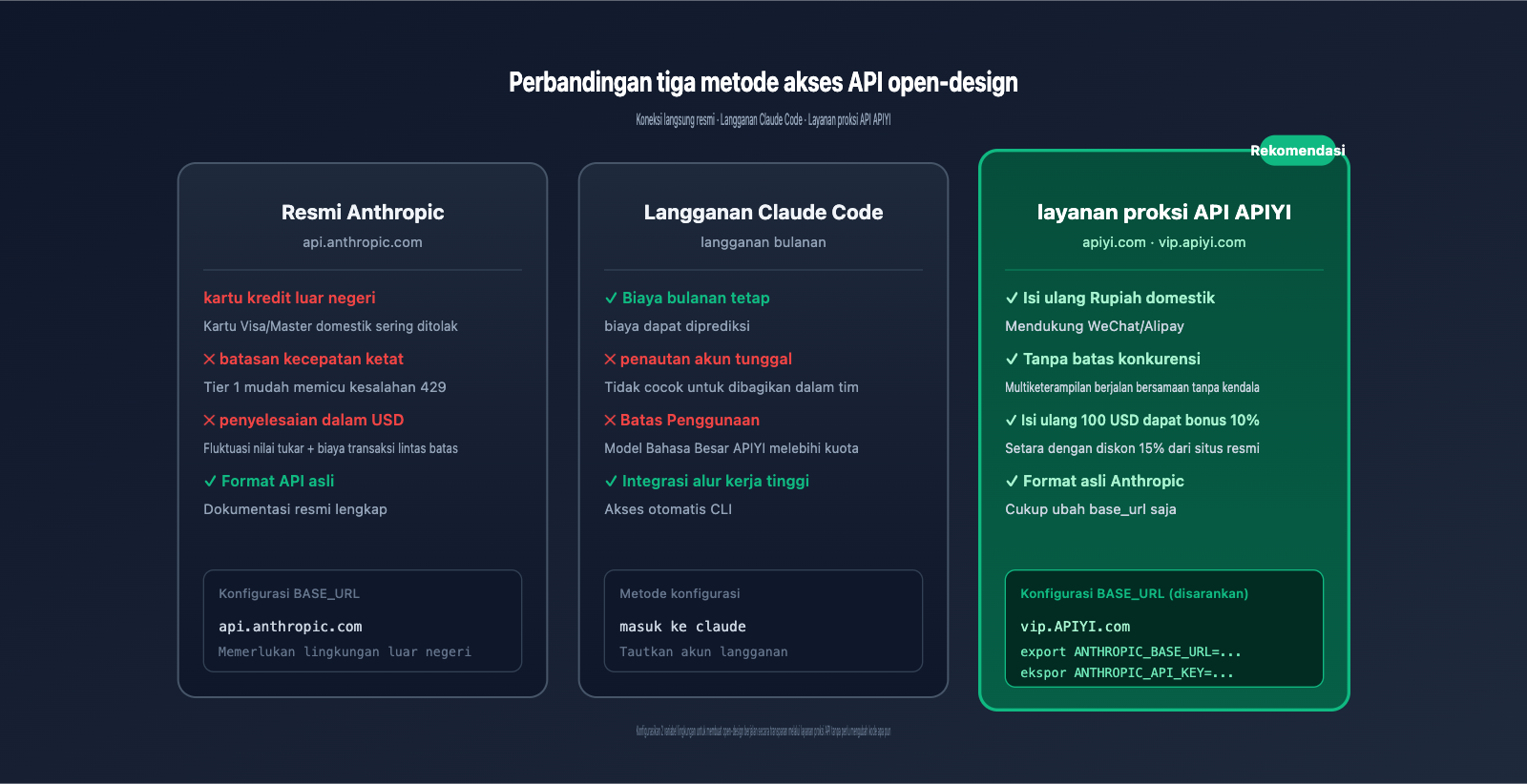The image size is (1527, 784).
Task: Click Tidak cocok untuk dibagikan dalam tim
Action: tap(731, 387)
